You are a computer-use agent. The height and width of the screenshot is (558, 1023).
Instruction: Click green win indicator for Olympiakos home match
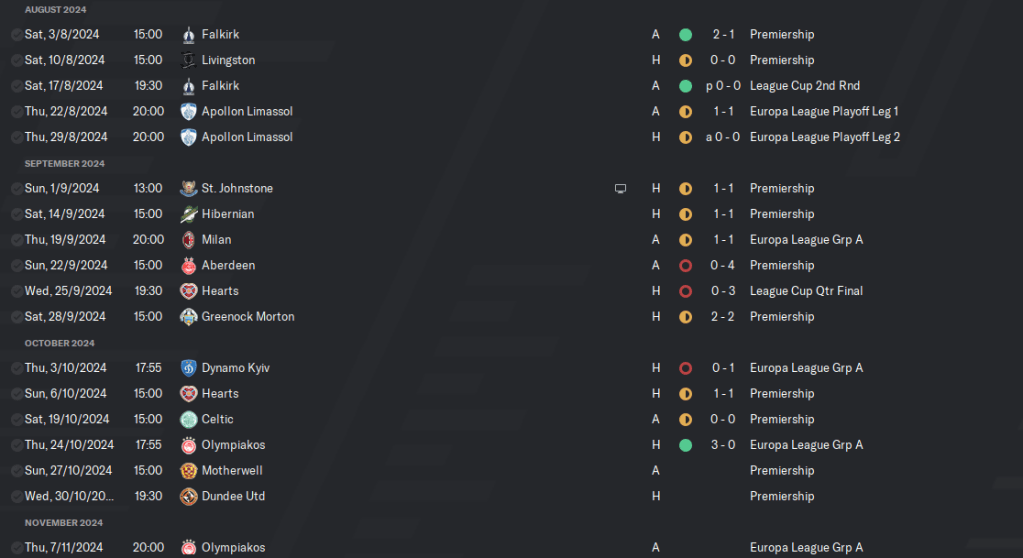click(x=685, y=445)
